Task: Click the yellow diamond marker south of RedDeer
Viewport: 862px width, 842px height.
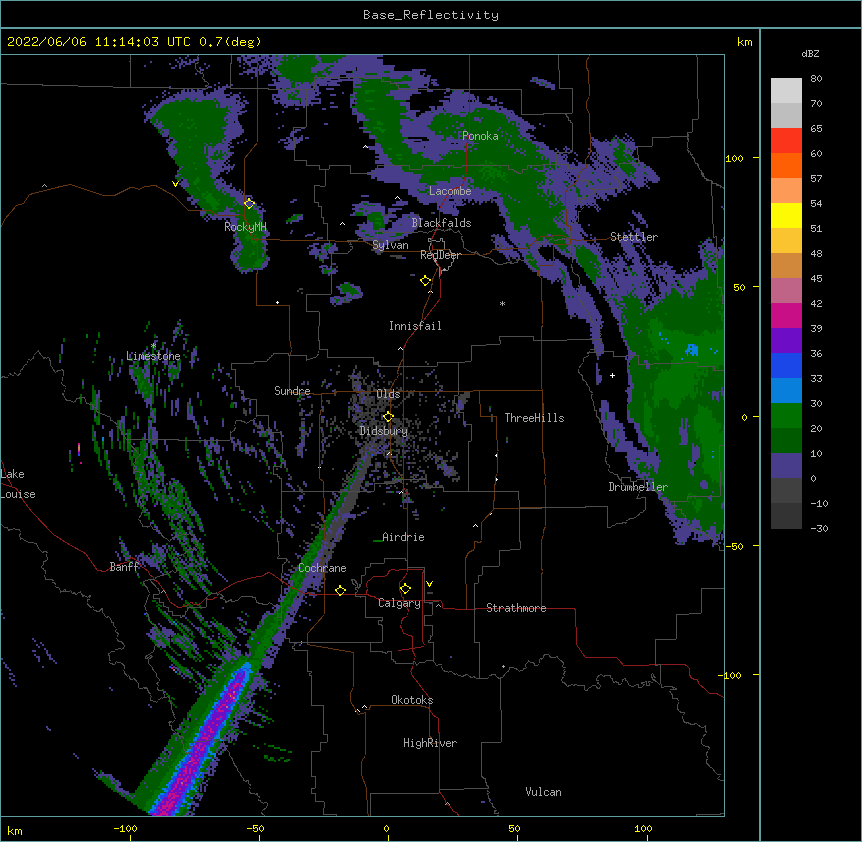Action: (426, 281)
